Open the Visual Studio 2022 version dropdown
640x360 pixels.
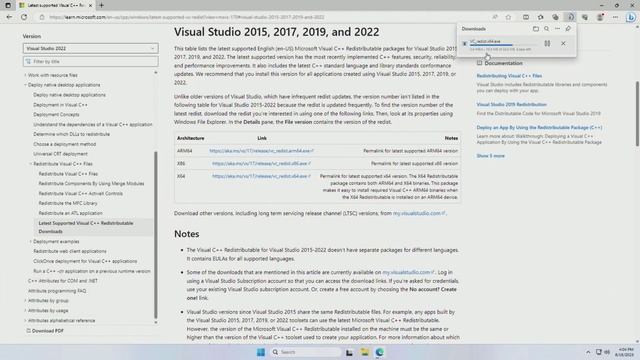(x=91, y=48)
